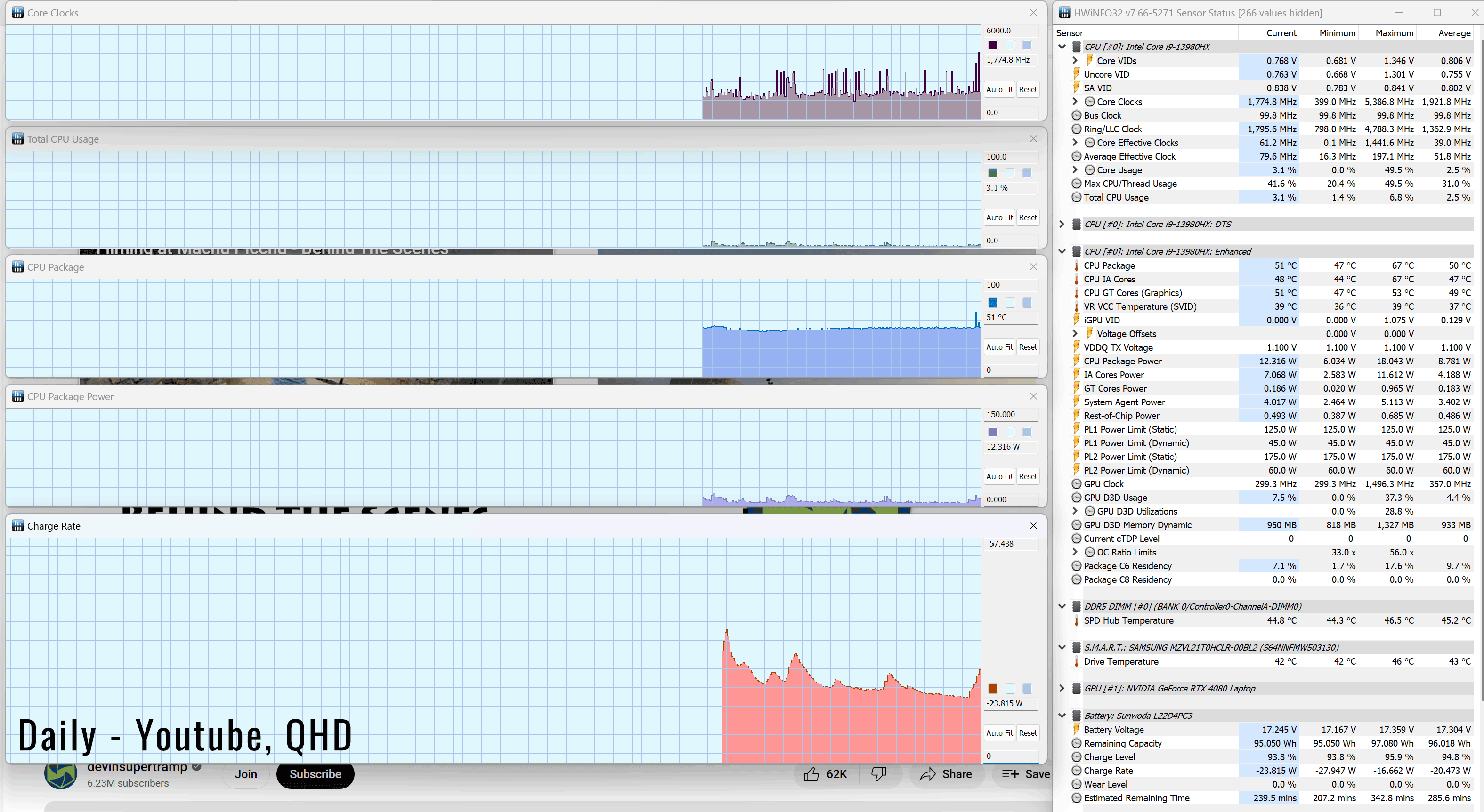The height and width of the screenshot is (812, 1484).
Task: Expand the NVIDIA GeForce RTX 4080 group
Action: coord(1062,688)
